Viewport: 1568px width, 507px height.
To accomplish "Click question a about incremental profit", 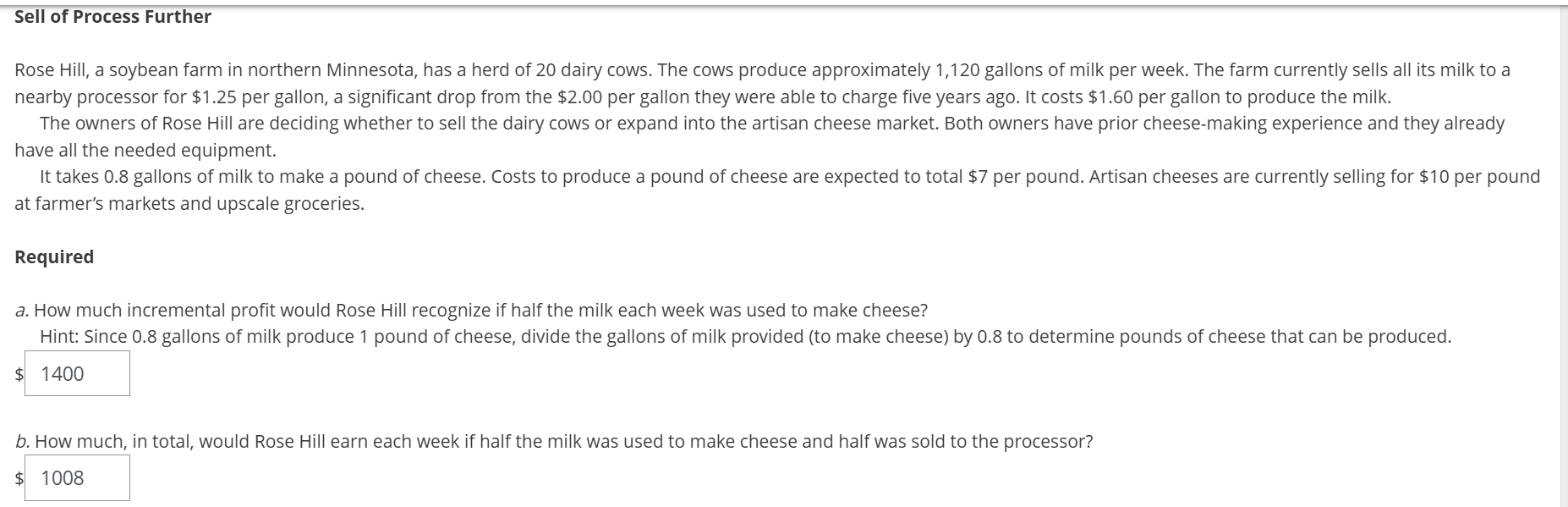I will (x=472, y=309).
